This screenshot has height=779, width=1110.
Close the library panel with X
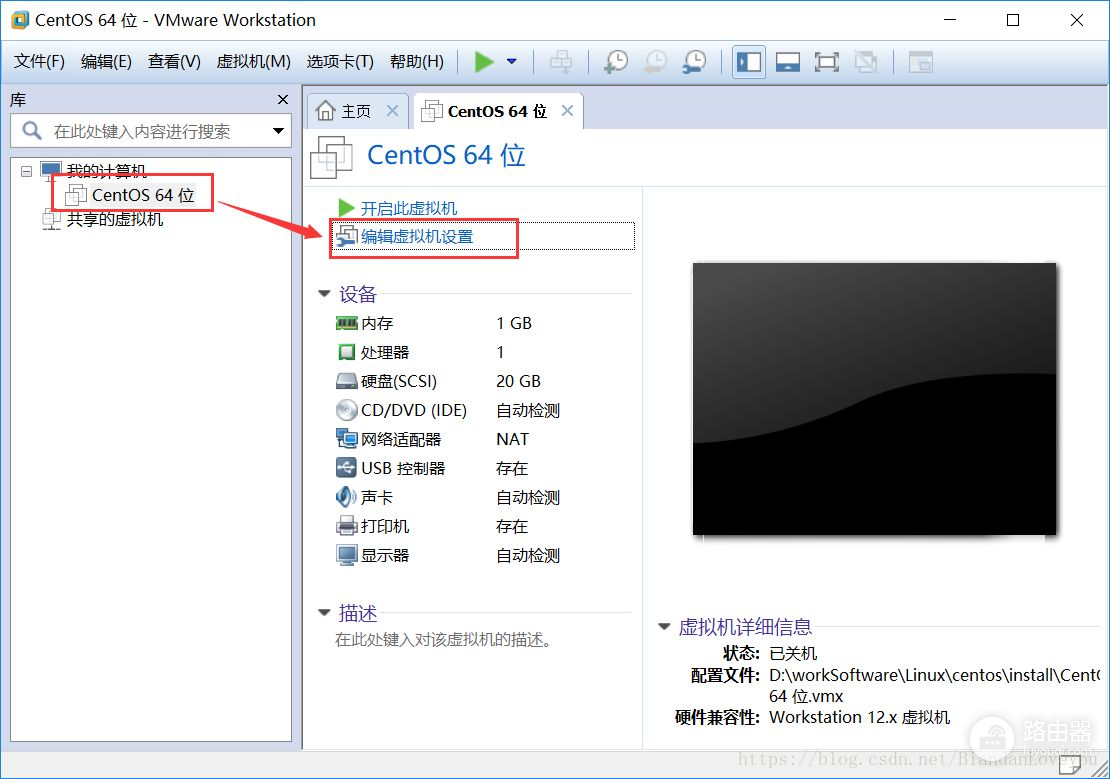tap(282, 99)
